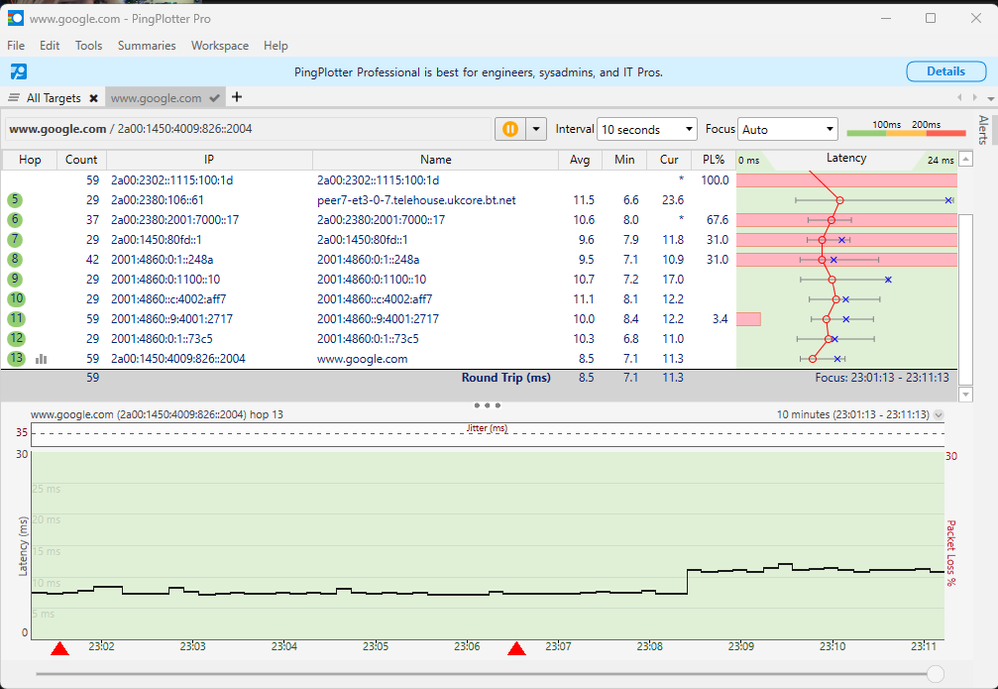The width and height of the screenshot is (998, 689).
Task: Add a new target tab with plus icon
Action: pyautogui.click(x=237, y=97)
